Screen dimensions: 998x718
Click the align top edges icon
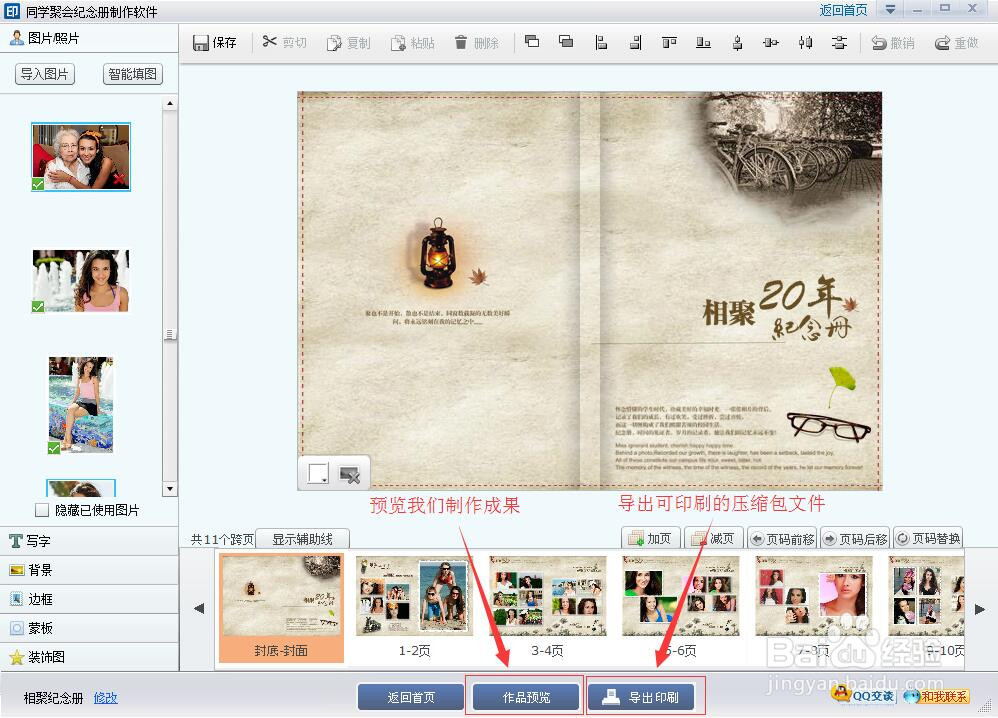[669, 43]
